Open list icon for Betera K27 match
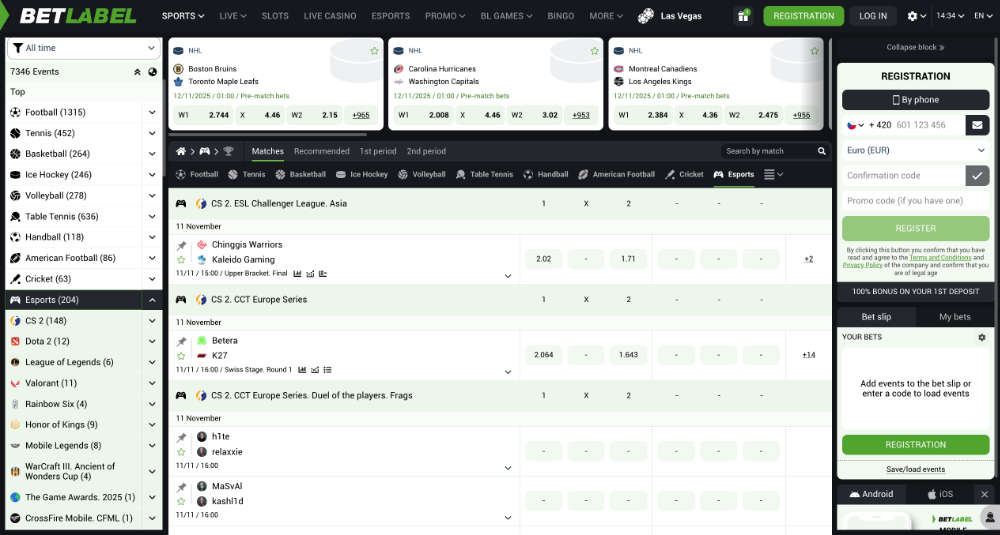 [328, 369]
